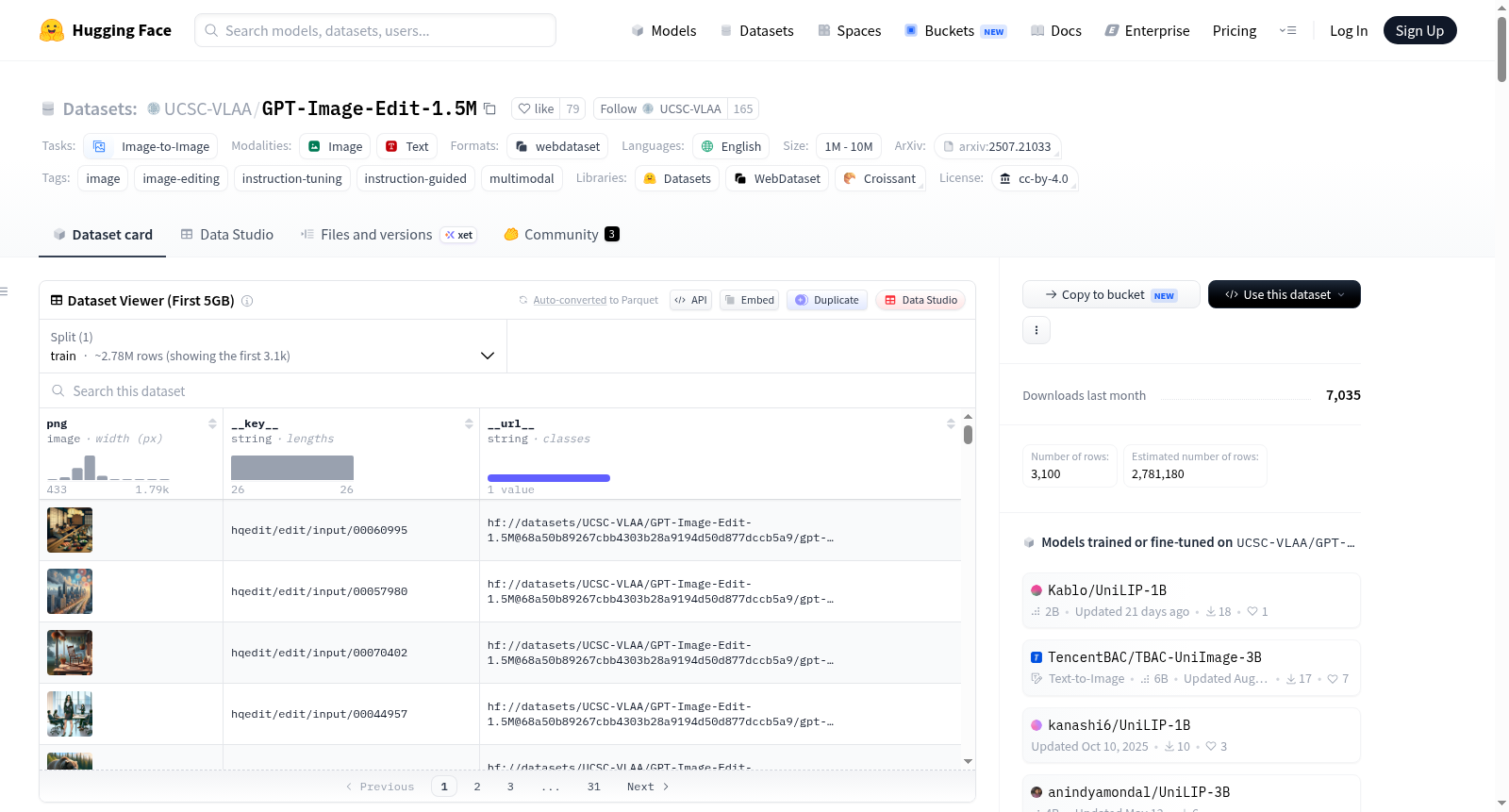Select the multimodal tag
This screenshot has width=1509, height=812.
522,178
